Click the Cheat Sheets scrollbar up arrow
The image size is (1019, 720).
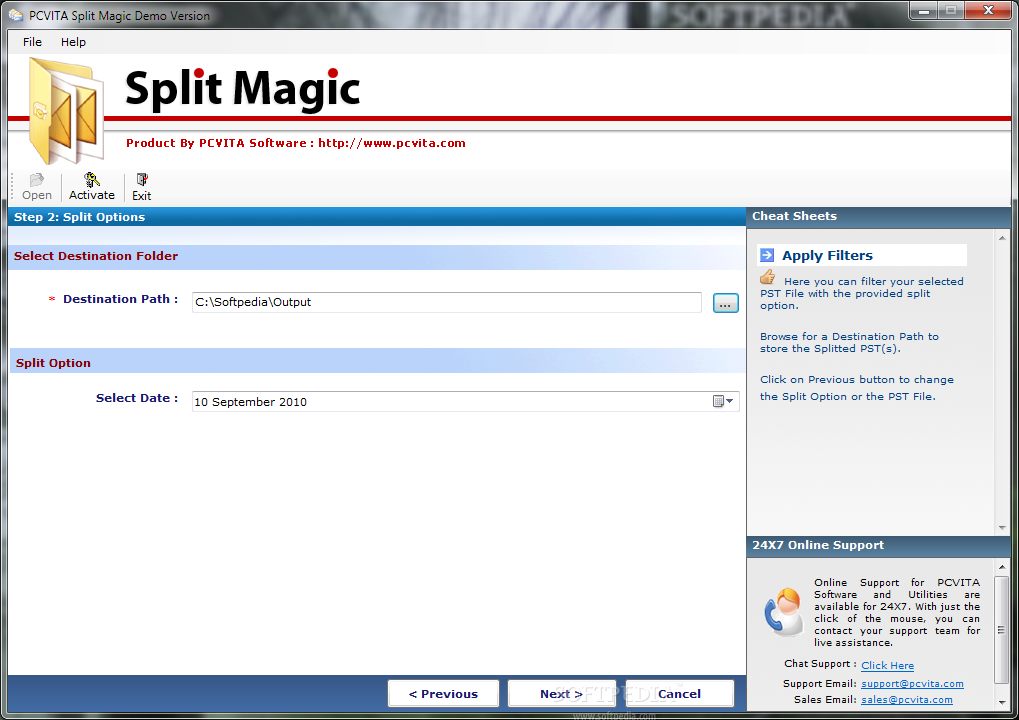pyautogui.click(x=1001, y=238)
